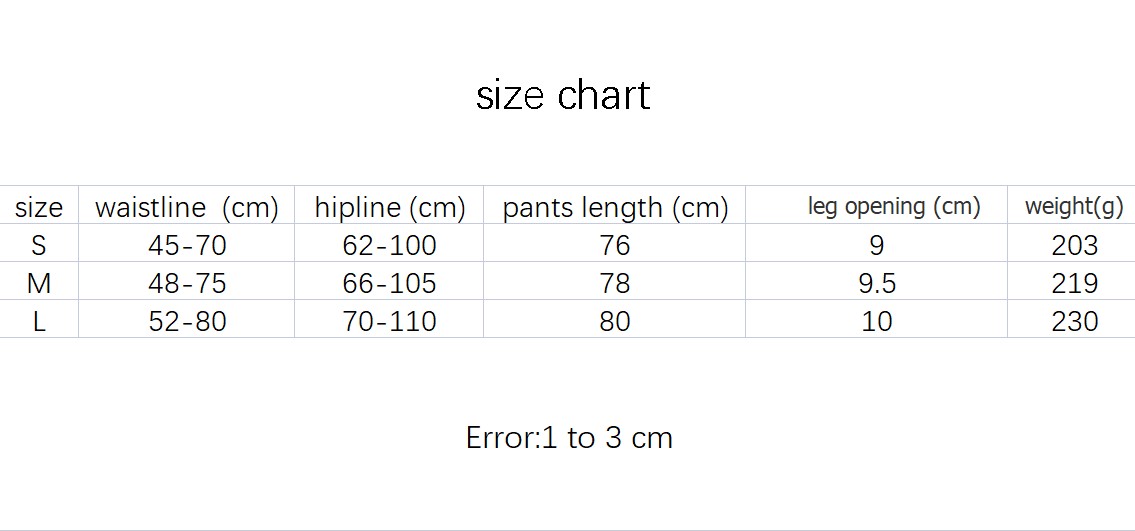Viewport: 1135px width, 531px height.
Task: Select the "pants length (cm)" header
Action: pos(615,208)
